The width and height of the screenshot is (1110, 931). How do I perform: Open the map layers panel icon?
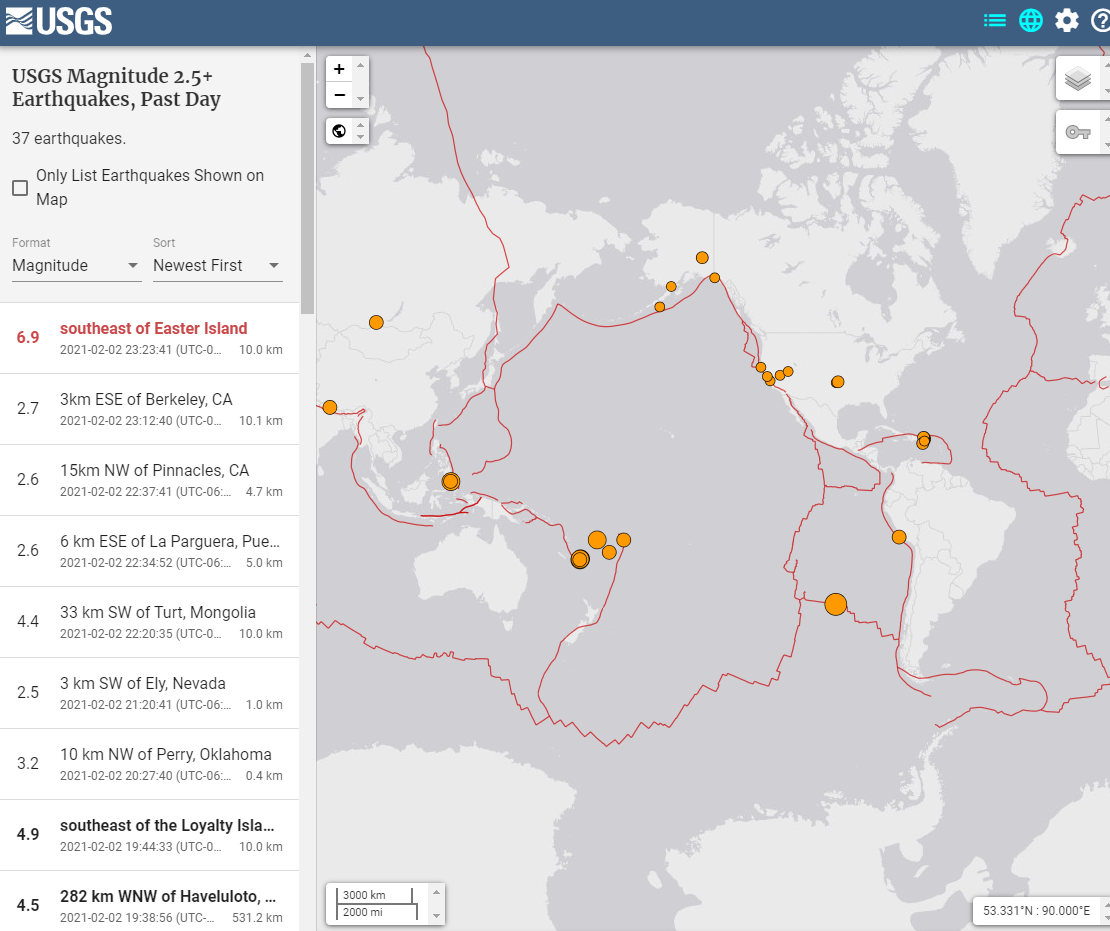pos(1077,79)
